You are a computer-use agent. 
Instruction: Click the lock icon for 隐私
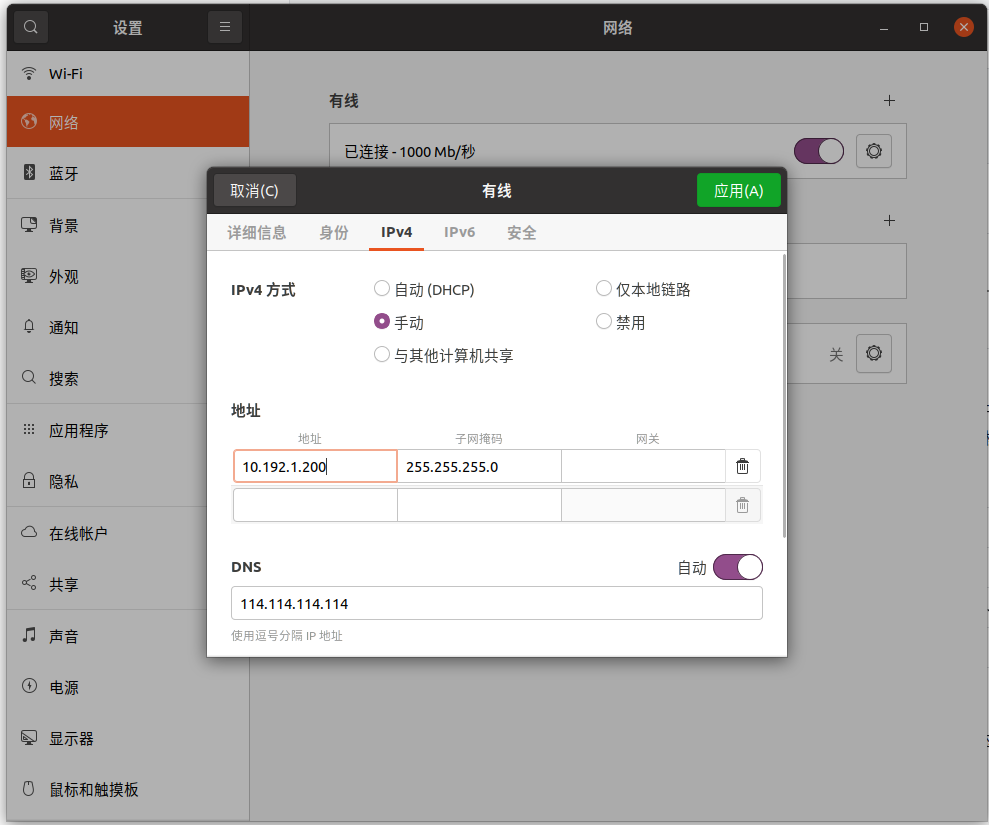click(x=29, y=481)
